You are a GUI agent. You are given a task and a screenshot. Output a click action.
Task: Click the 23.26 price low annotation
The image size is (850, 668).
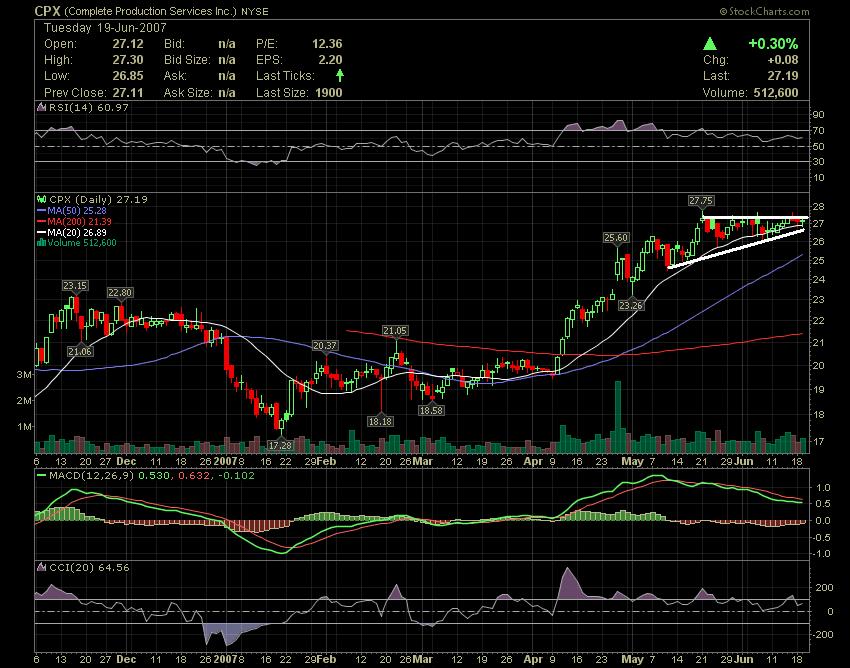[x=630, y=305]
